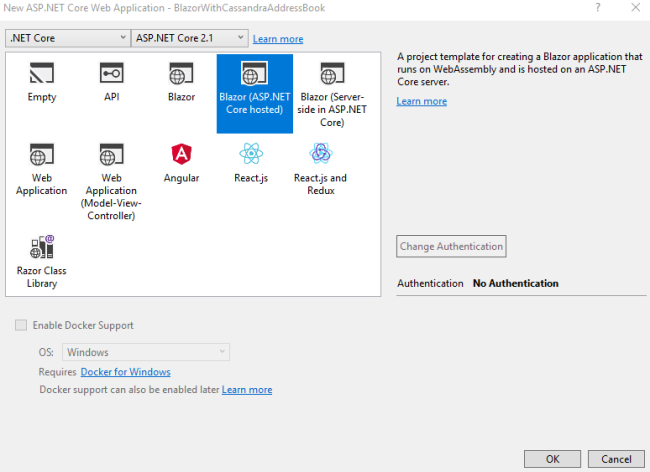Open the OS Windows dropdown
The width and height of the screenshot is (650, 472).
tap(146, 352)
